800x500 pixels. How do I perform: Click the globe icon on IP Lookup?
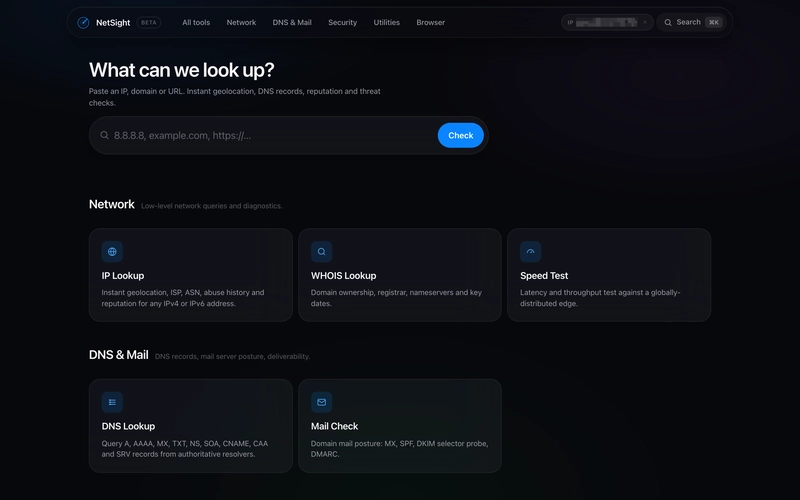click(112, 252)
